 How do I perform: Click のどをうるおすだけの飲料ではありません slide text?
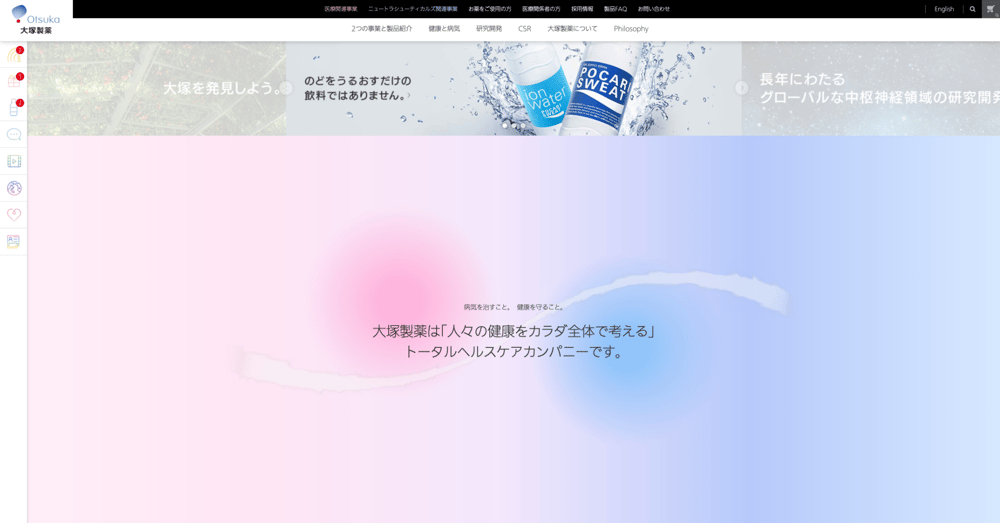pyautogui.click(x=358, y=88)
